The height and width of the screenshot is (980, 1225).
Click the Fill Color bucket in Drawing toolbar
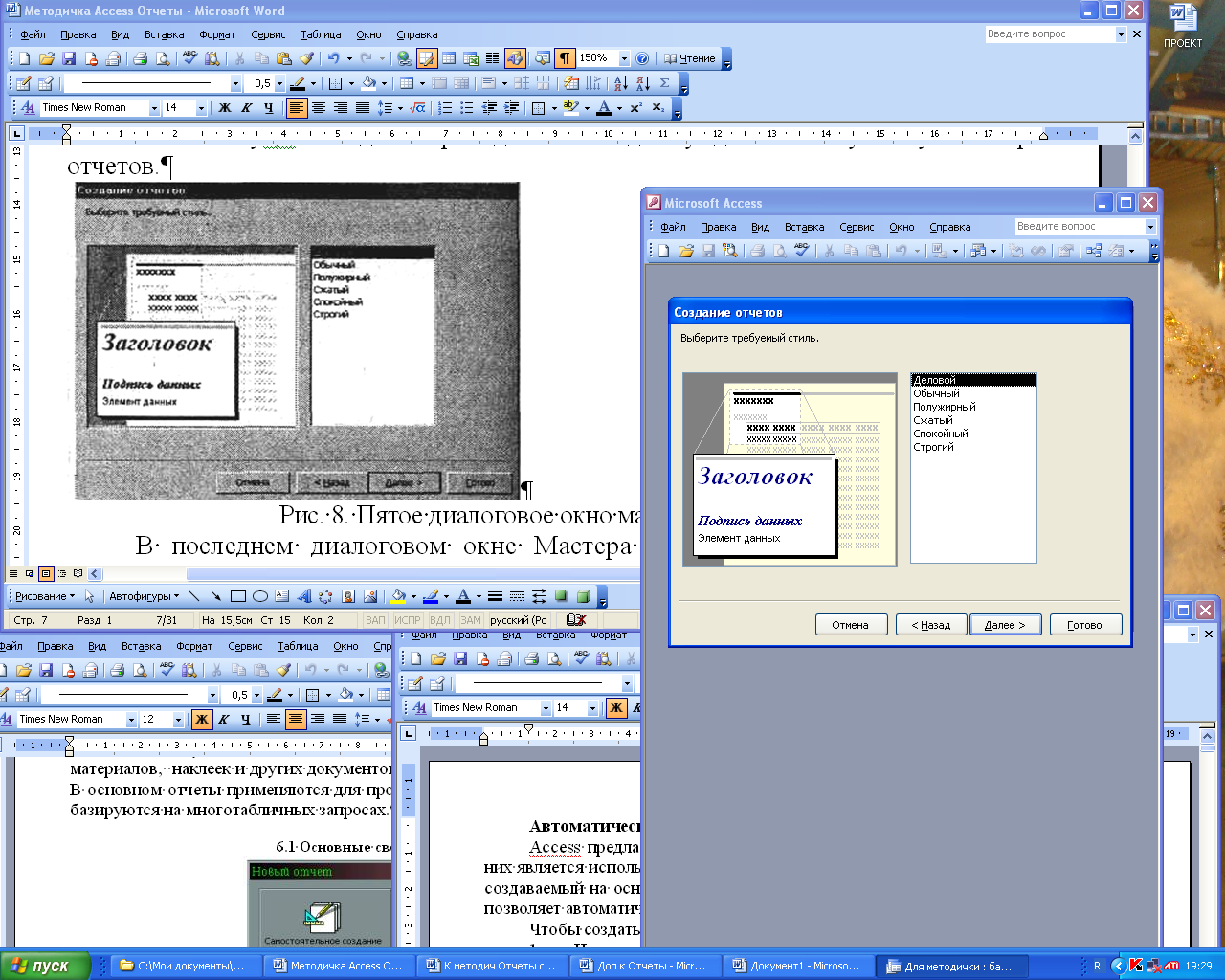point(398,596)
